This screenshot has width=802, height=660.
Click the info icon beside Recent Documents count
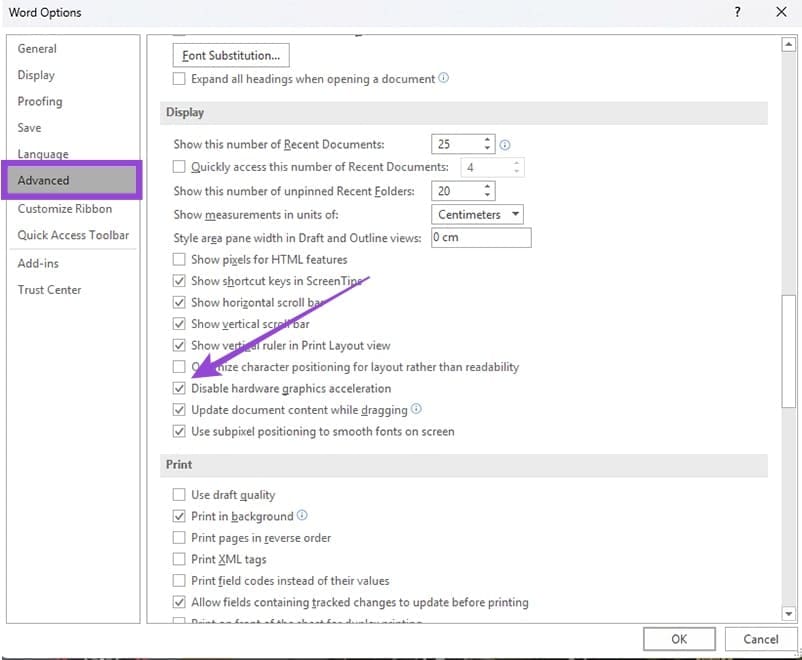tap(505, 144)
